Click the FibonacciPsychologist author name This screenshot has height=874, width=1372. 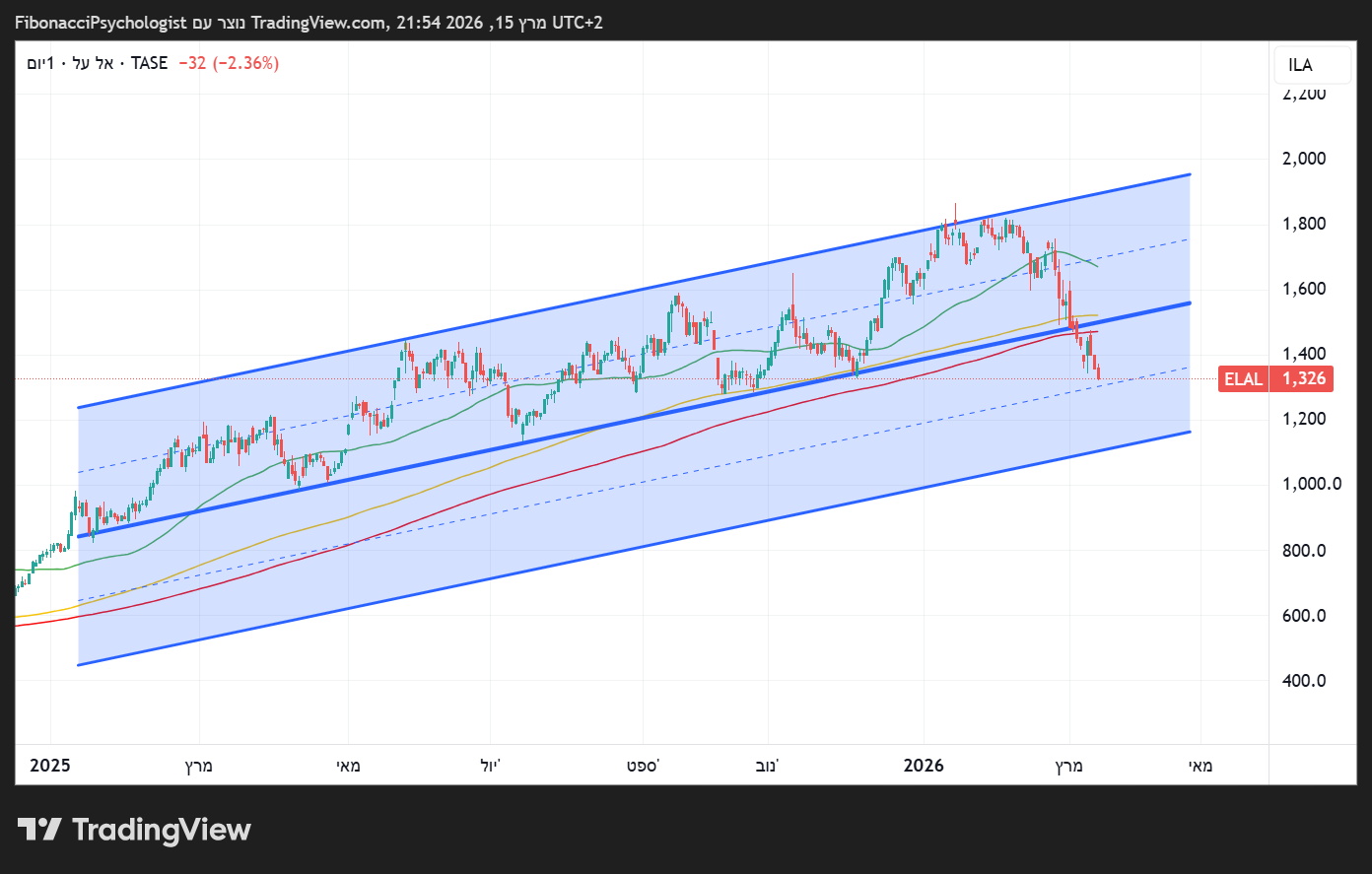101,22
